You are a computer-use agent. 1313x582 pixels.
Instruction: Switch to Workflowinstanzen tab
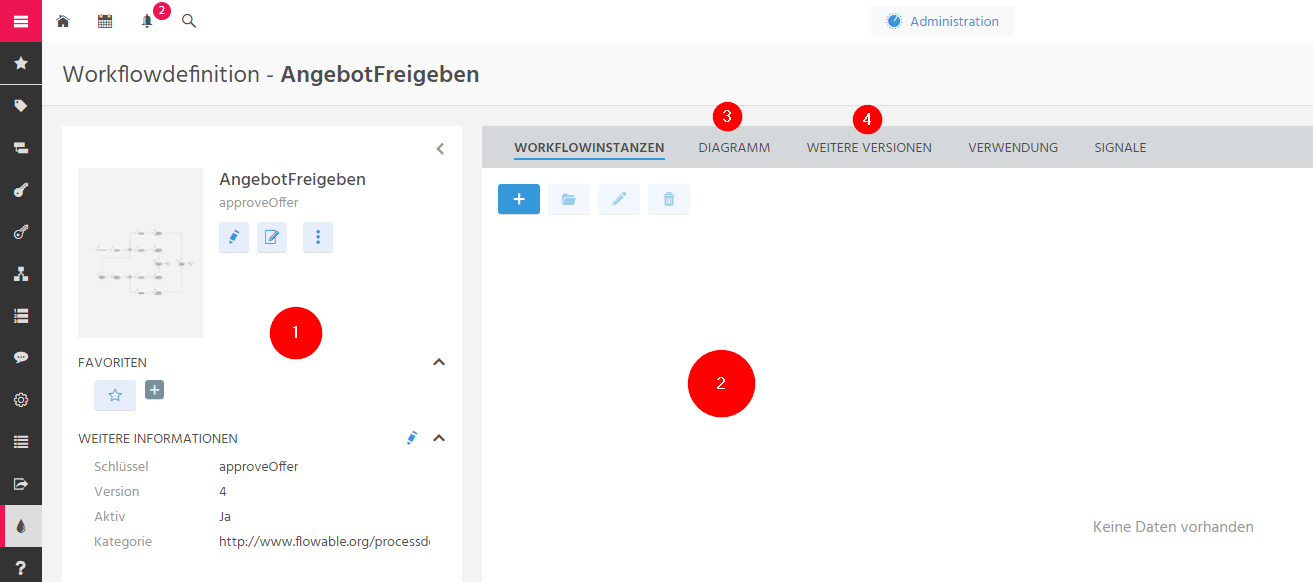589,147
